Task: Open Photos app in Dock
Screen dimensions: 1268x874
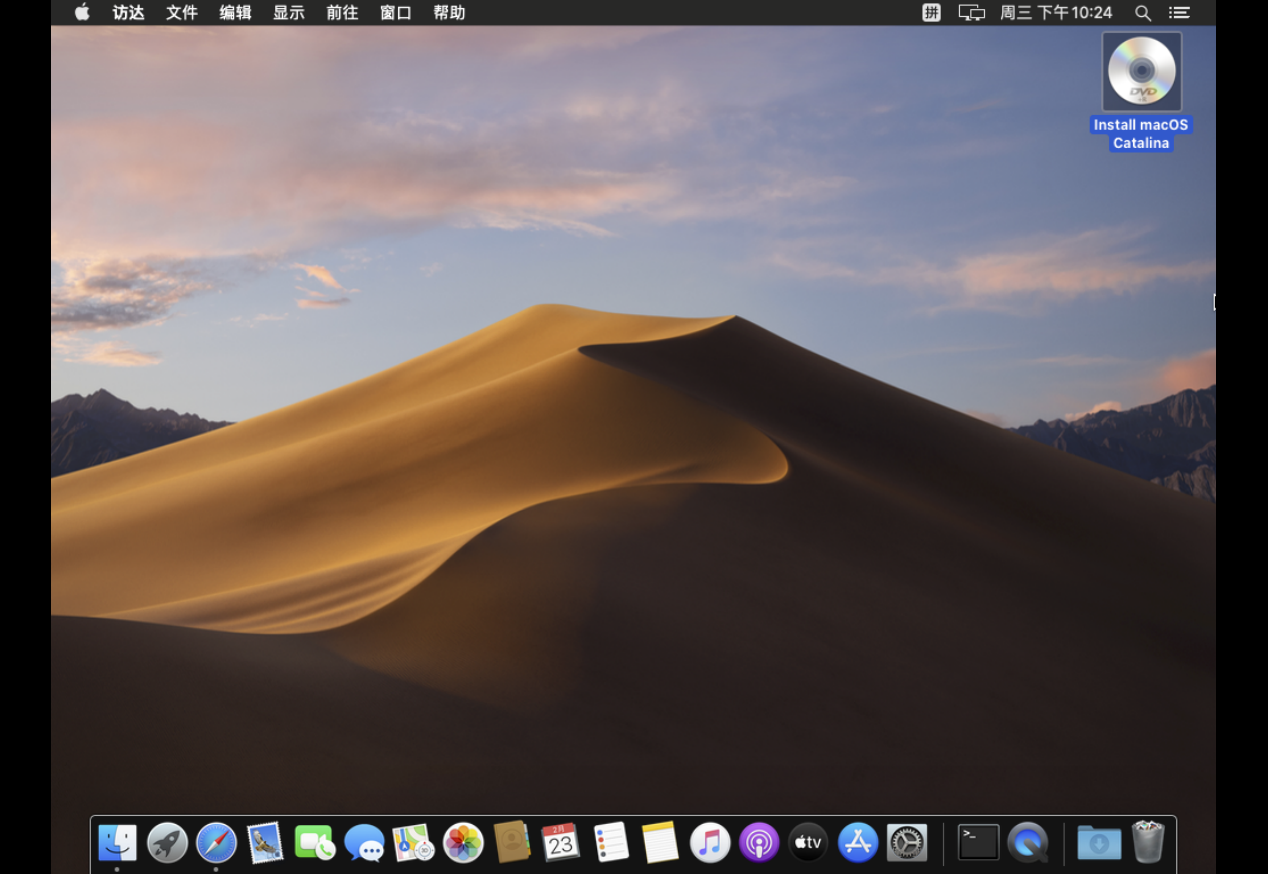Action: pyautogui.click(x=463, y=843)
